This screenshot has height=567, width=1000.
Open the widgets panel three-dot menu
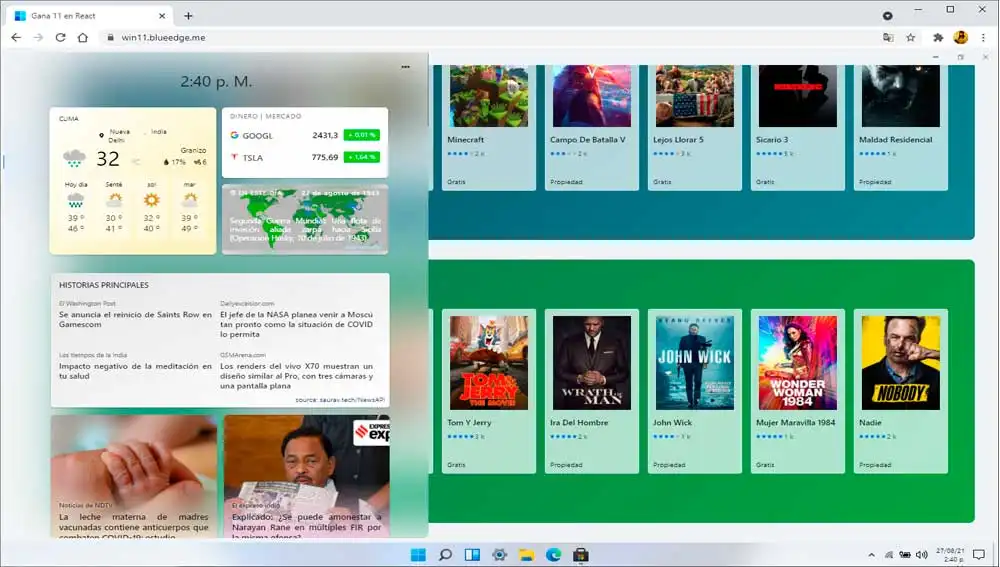[405, 67]
